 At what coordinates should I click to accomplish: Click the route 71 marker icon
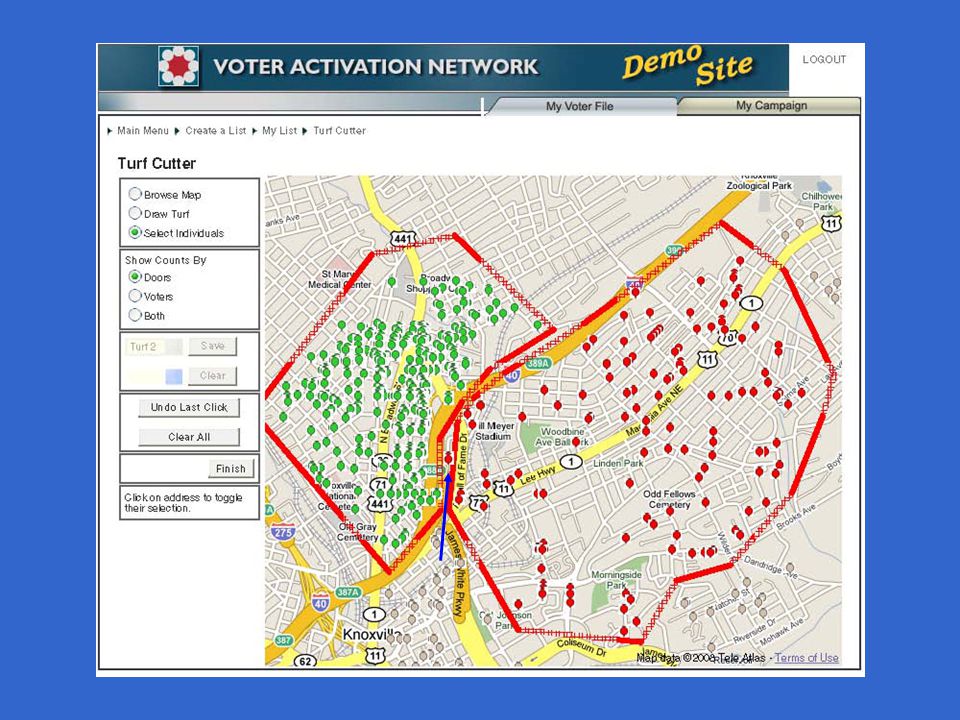click(x=381, y=485)
